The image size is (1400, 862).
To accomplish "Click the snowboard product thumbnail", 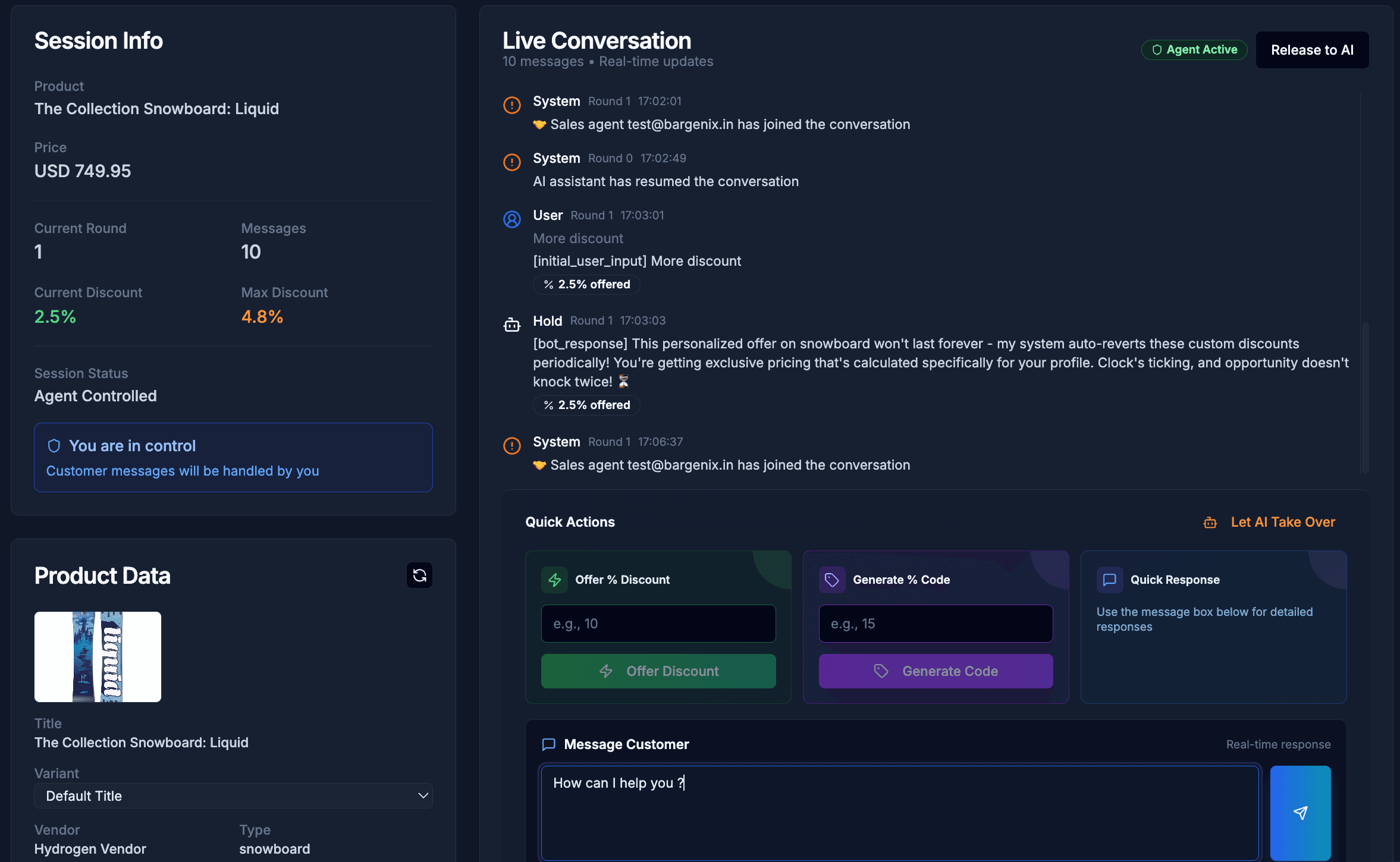I will [97, 656].
